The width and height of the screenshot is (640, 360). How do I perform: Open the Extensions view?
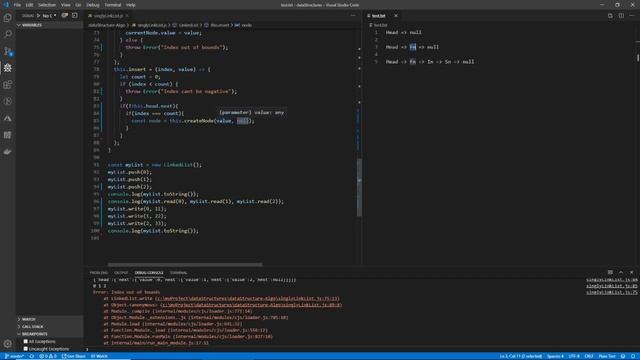click(7, 84)
